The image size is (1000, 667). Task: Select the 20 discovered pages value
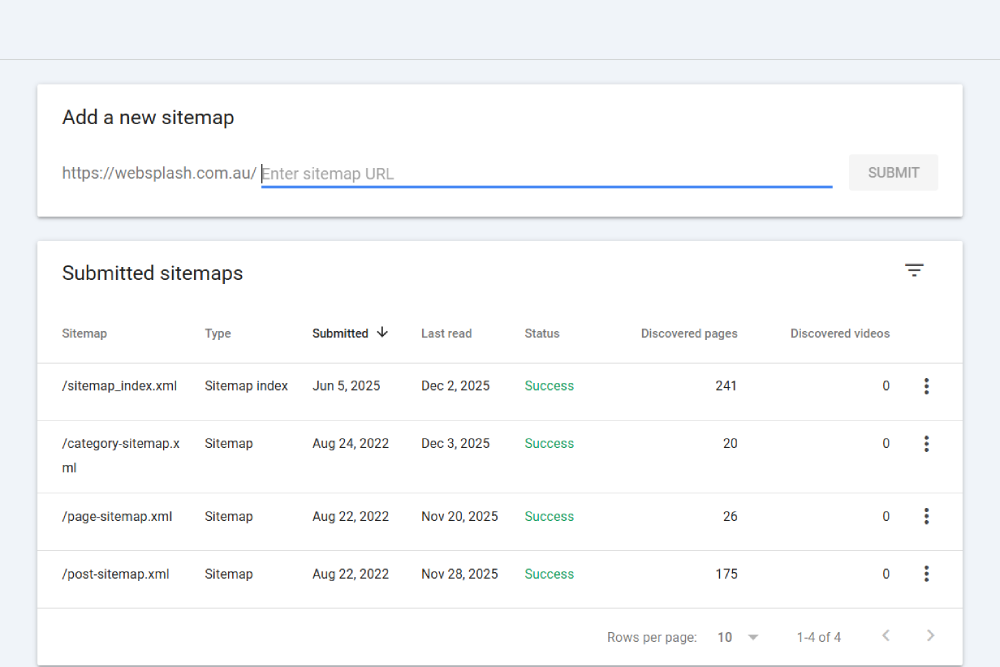coord(730,443)
